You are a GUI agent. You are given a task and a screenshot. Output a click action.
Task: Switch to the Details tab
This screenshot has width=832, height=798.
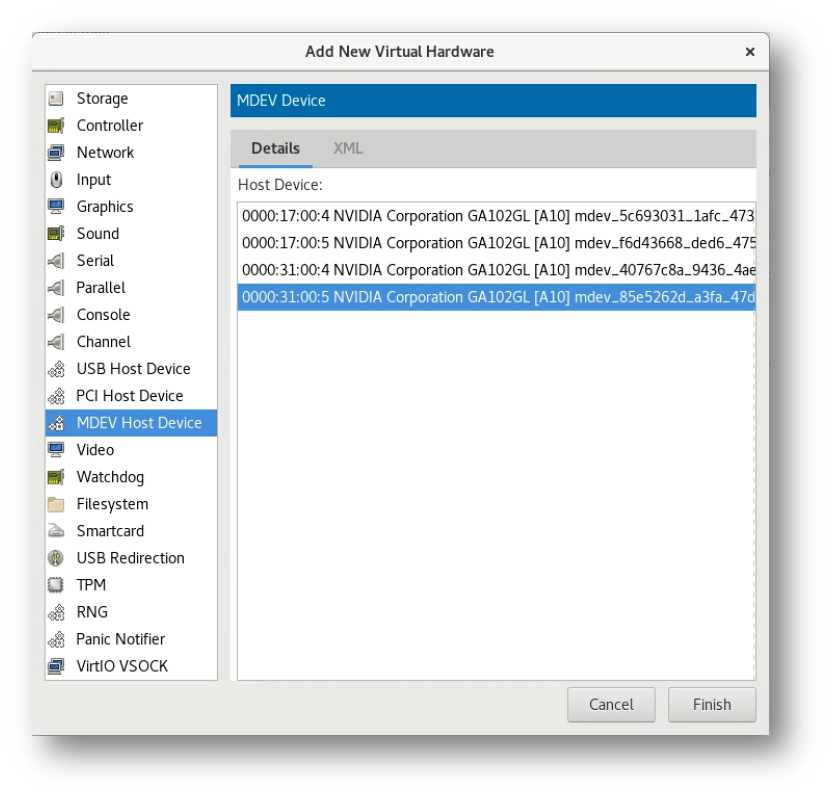coord(275,149)
